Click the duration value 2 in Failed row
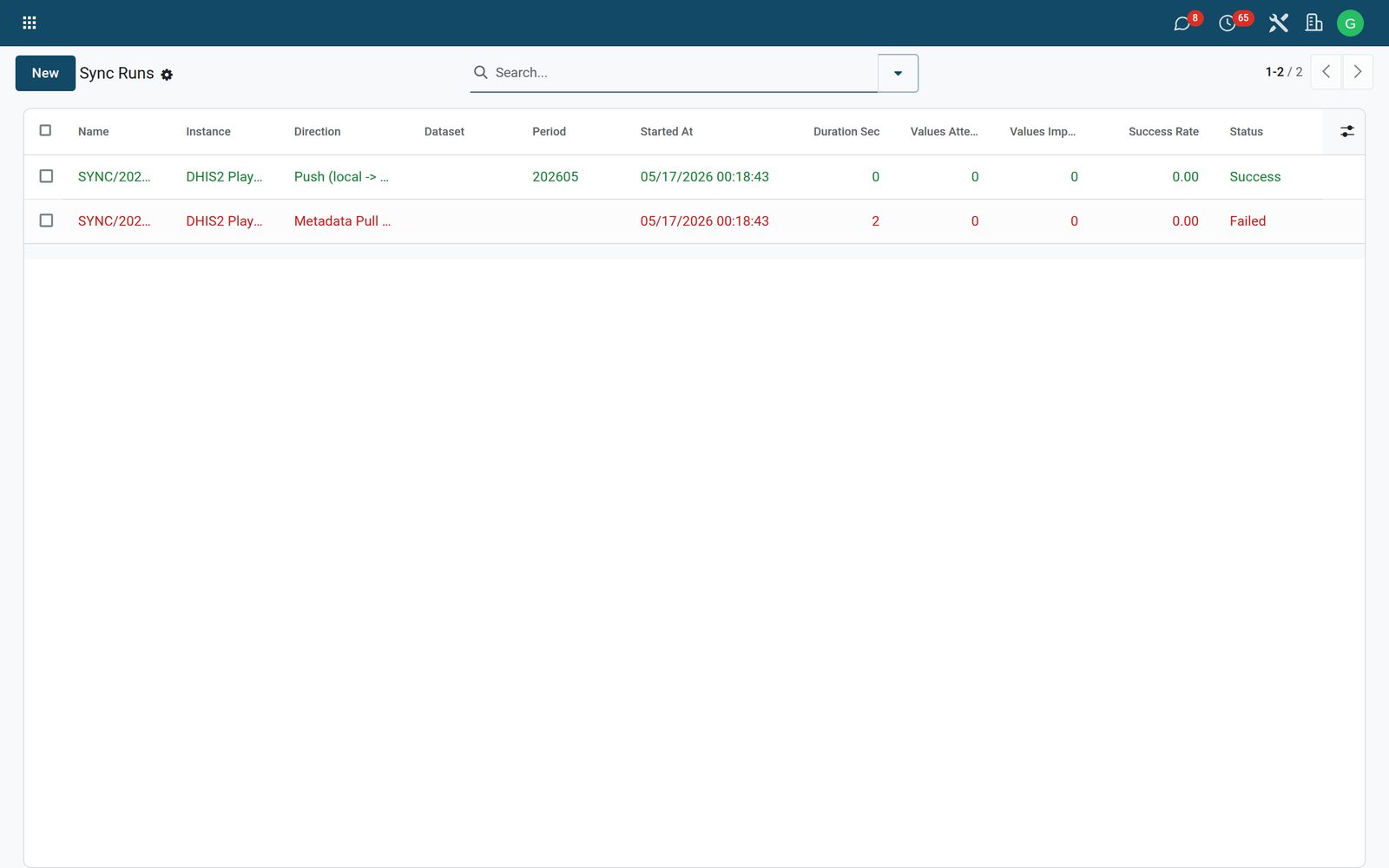Image resolution: width=1389 pixels, height=868 pixels. pyautogui.click(x=875, y=221)
